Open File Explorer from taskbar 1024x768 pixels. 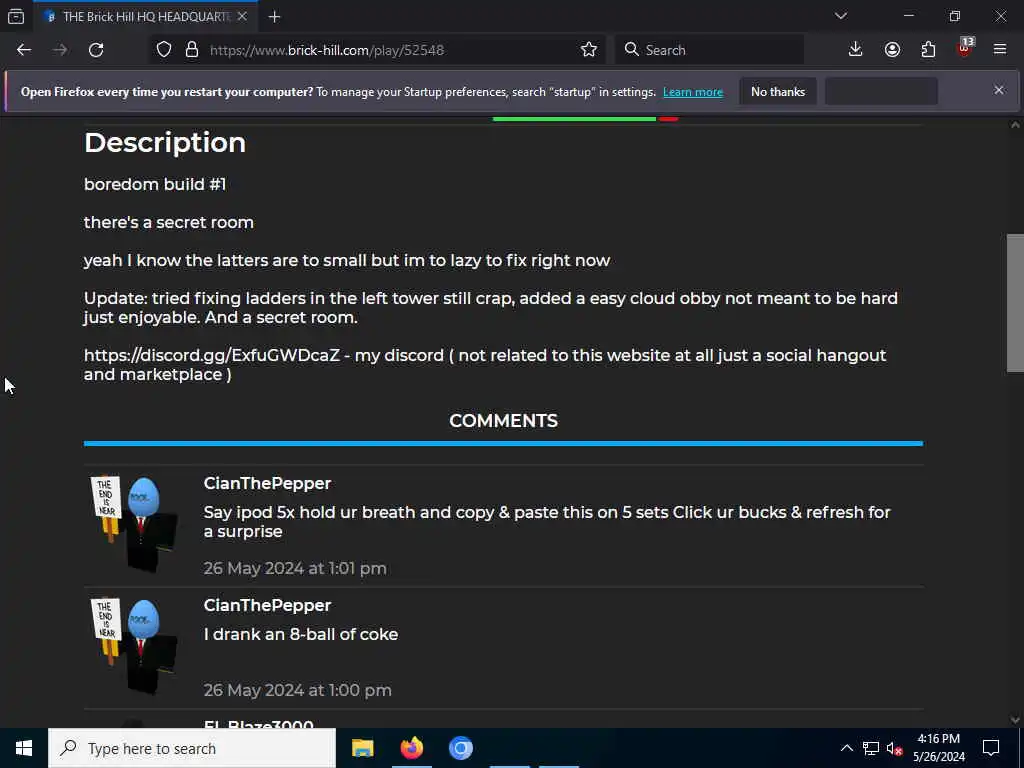point(362,748)
